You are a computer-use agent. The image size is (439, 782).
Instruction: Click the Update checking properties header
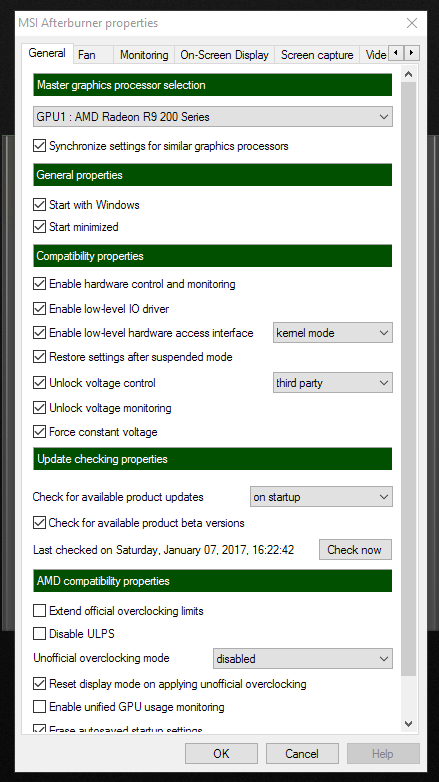pyautogui.click(x=213, y=459)
